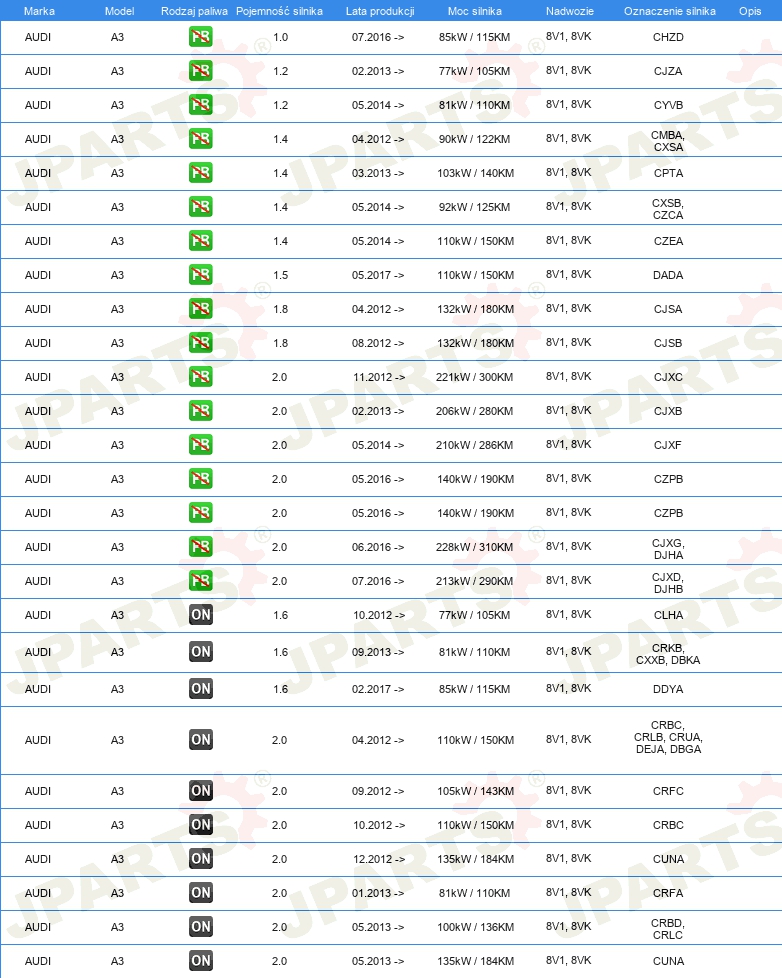Select the production date 05.2017 ->
The width and height of the screenshot is (782, 978).
378,275
